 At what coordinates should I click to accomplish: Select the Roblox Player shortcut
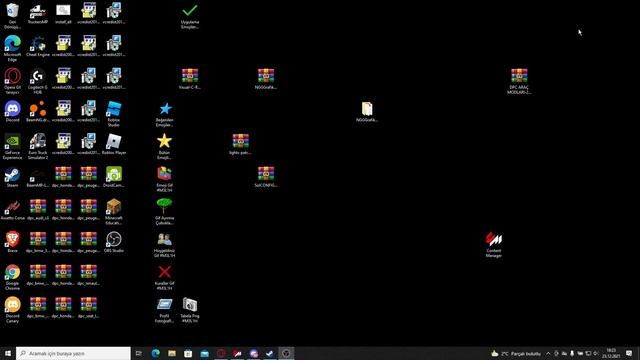[113, 144]
